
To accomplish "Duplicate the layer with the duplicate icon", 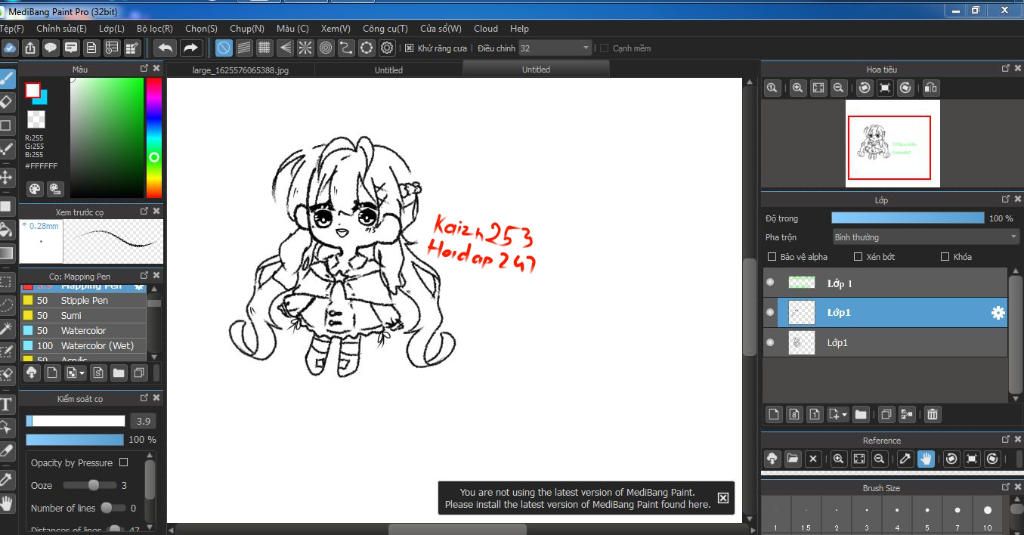I will tap(886, 414).
